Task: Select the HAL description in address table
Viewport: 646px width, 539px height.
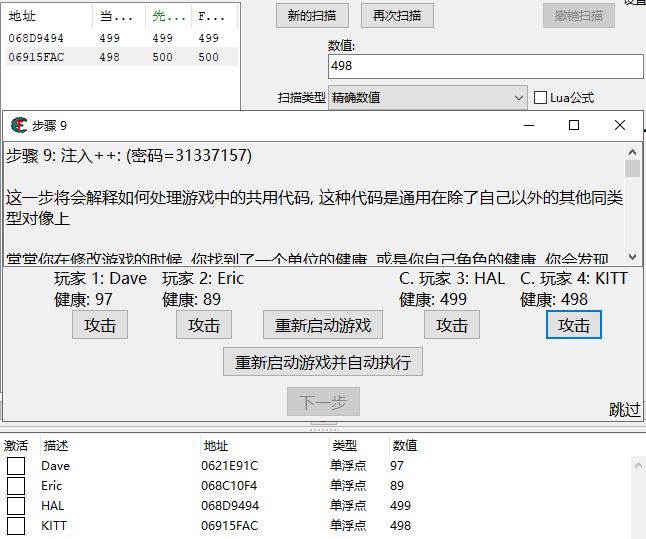Action: [x=53, y=506]
